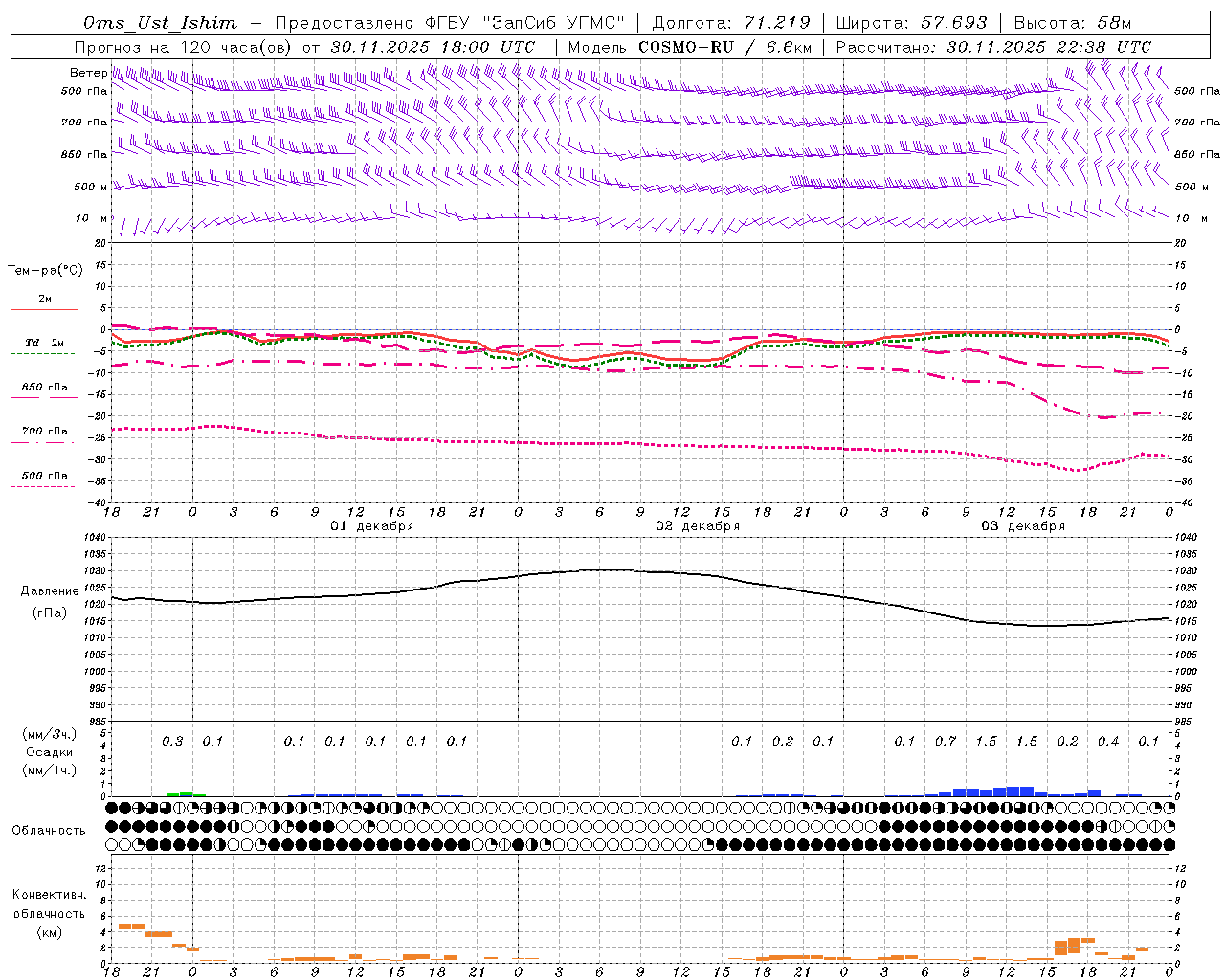Image resolution: width=1225 pixels, height=980 pixels.
Task: Click the 03 декабря date label
Action: pyautogui.click(x=1023, y=526)
